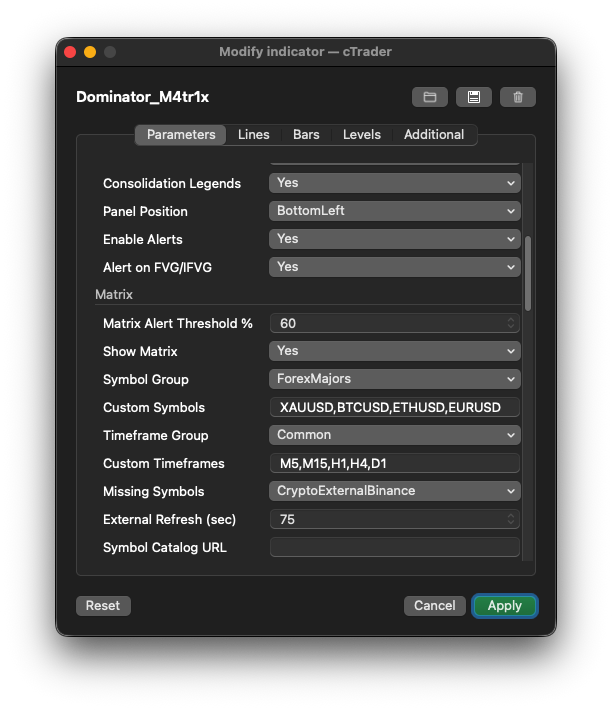612x710 pixels.
Task: Click the green Apply button
Action: point(505,606)
